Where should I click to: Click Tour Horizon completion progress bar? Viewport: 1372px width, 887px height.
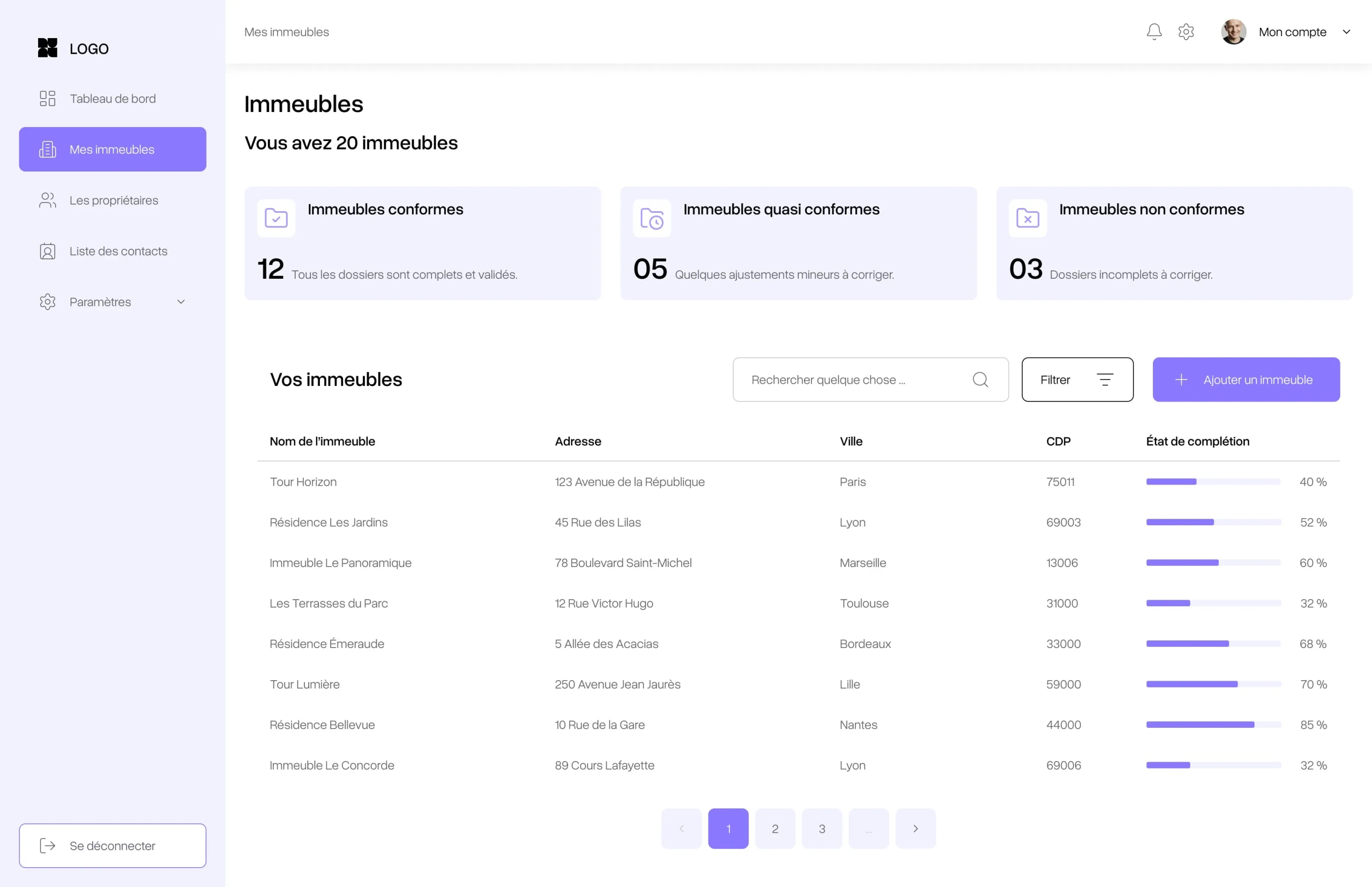(1213, 481)
